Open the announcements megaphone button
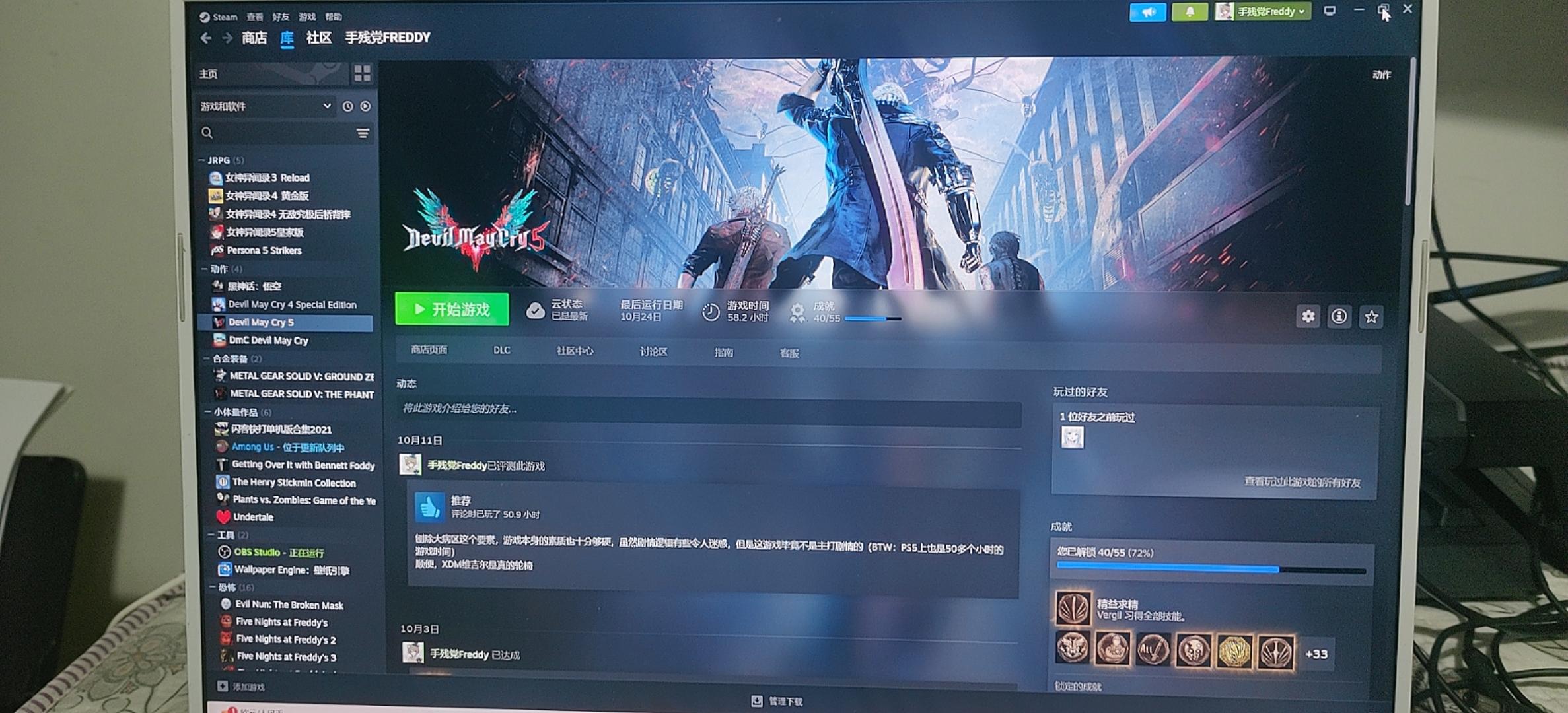Viewport: 1568px width, 713px height. [x=1147, y=12]
